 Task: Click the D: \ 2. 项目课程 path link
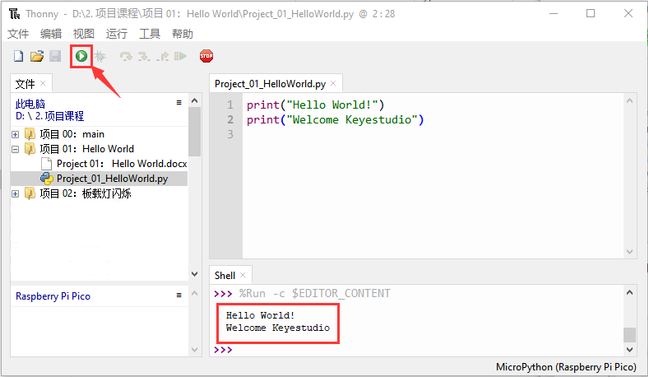click(x=50, y=116)
